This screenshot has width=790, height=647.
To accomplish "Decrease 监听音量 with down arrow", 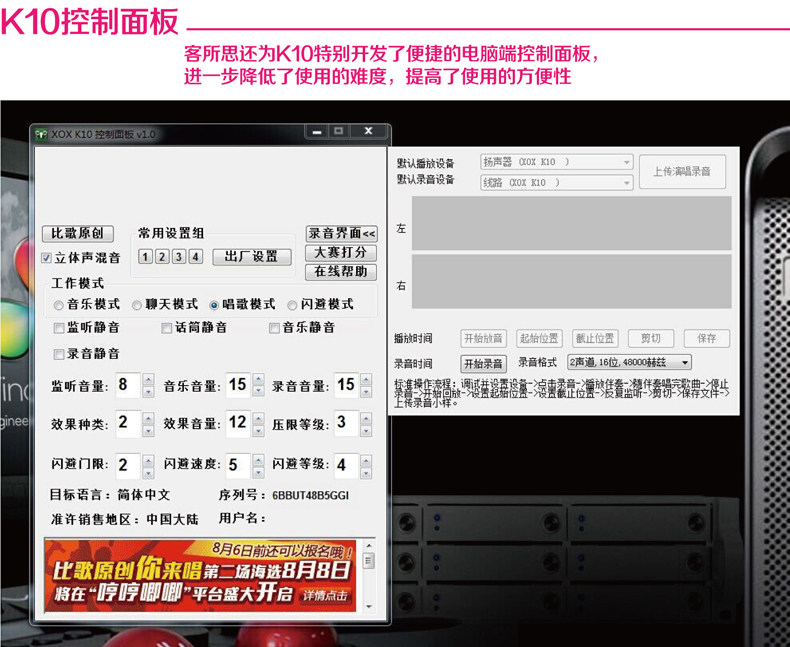I will pyautogui.click(x=148, y=392).
